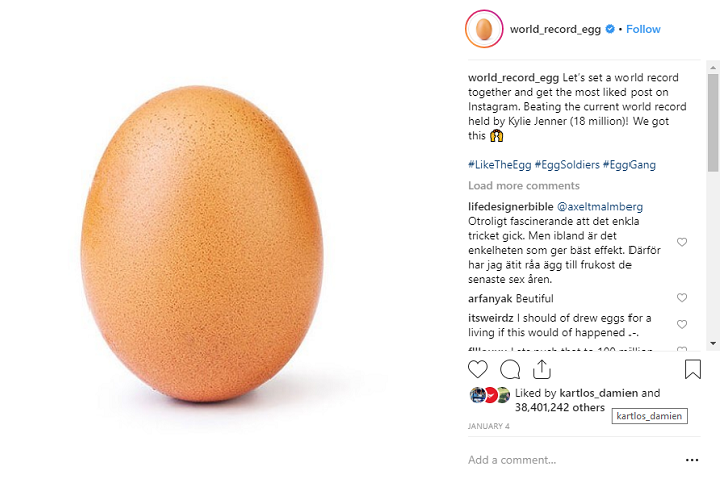Follow the world_record_egg account
The image size is (720, 480).
click(x=643, y=29)
